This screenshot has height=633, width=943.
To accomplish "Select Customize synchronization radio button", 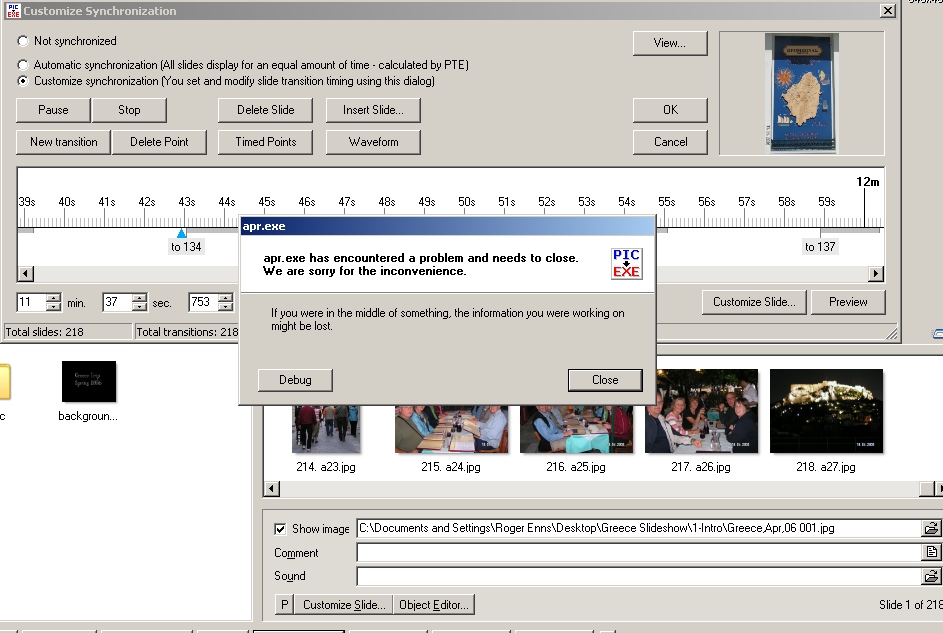I will click(23, 81).
